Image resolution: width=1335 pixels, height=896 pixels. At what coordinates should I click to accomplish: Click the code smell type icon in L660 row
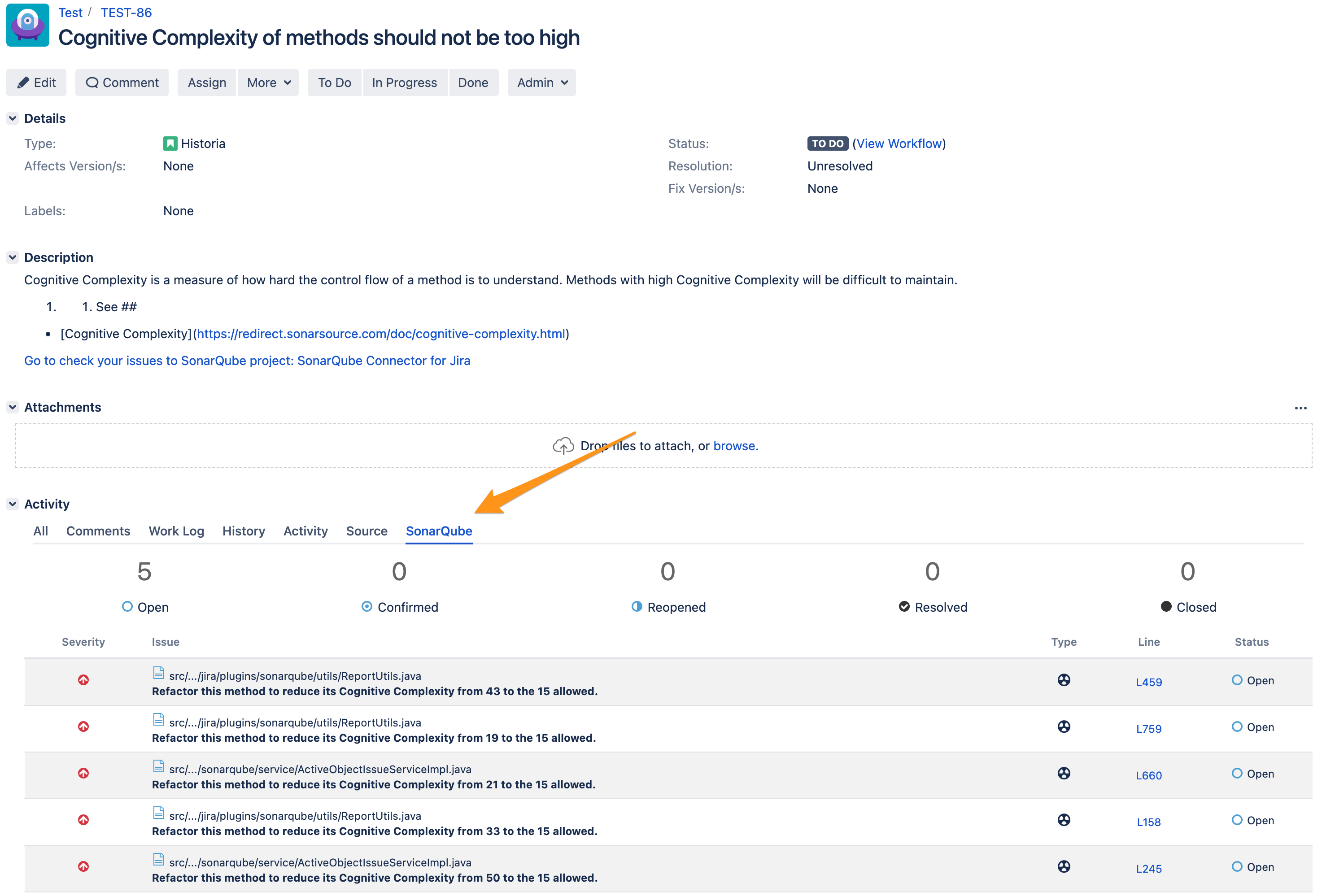(1064, 773)
